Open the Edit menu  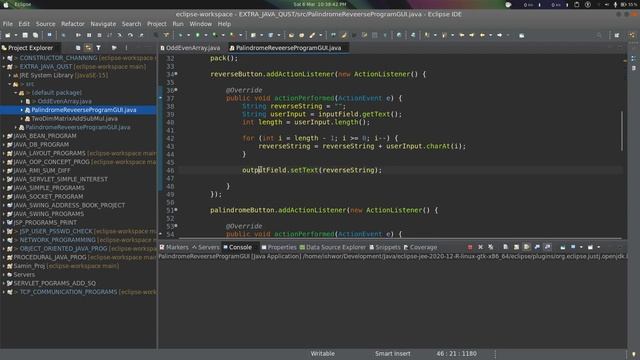24,24
